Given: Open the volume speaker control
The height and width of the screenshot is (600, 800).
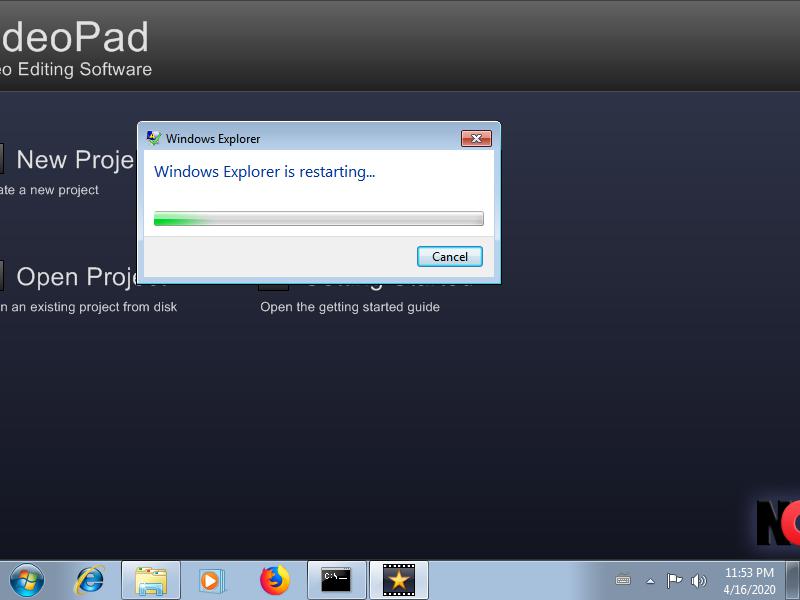Looking at the screenshot, I should click(x=698, y=581).
